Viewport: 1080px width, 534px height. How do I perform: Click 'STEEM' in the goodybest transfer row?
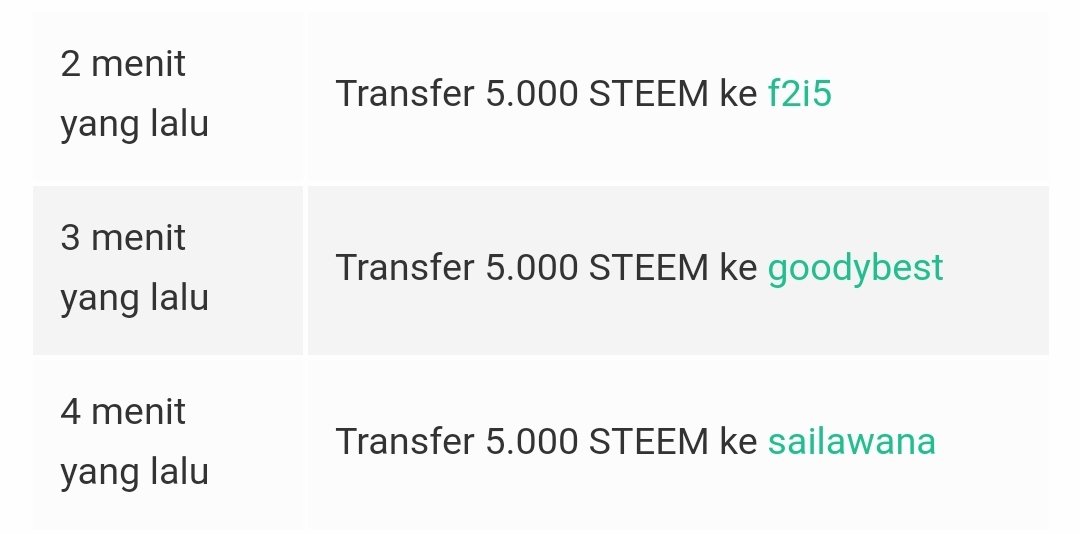pos(648,267)
